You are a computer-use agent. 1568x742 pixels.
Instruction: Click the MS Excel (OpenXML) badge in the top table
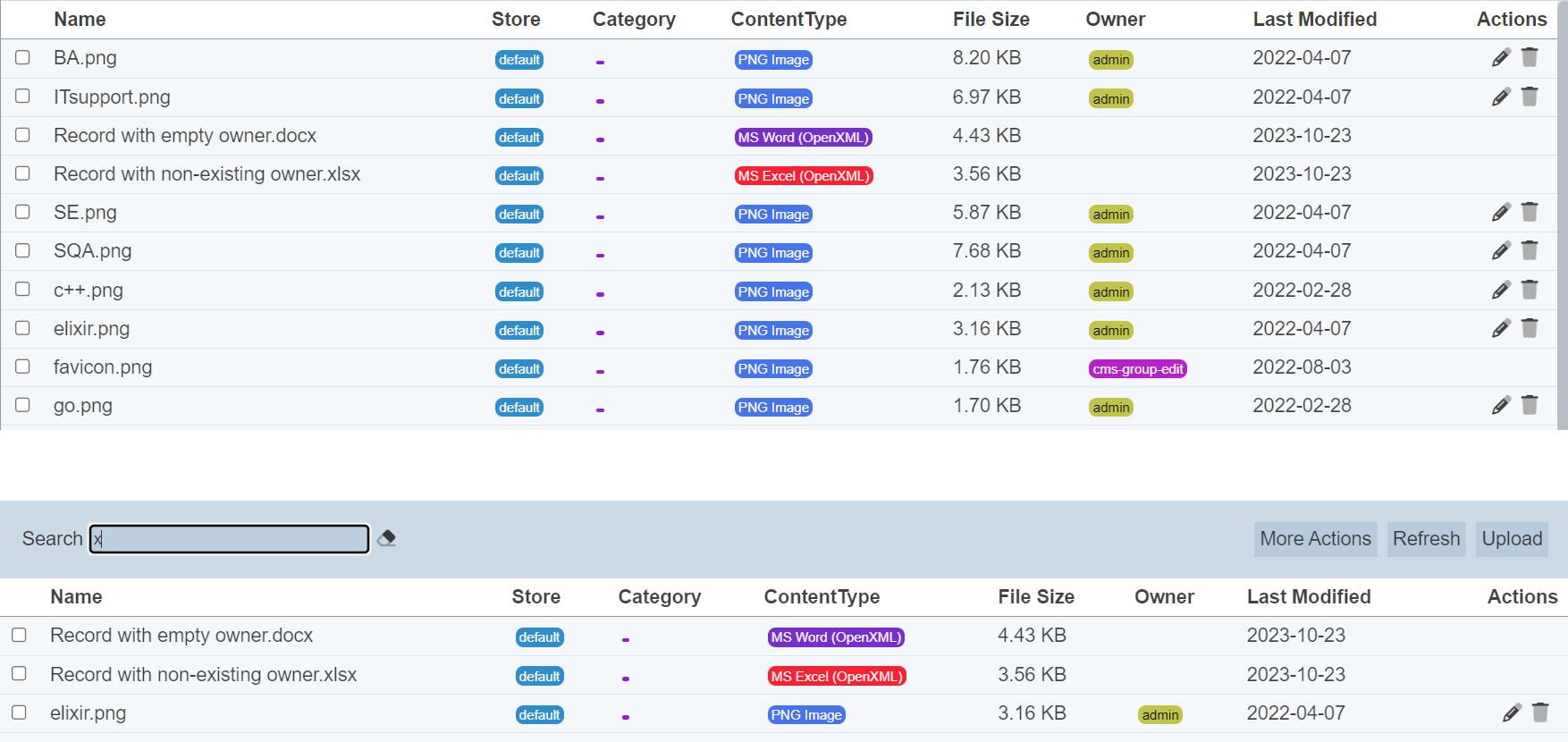point(803,176)
